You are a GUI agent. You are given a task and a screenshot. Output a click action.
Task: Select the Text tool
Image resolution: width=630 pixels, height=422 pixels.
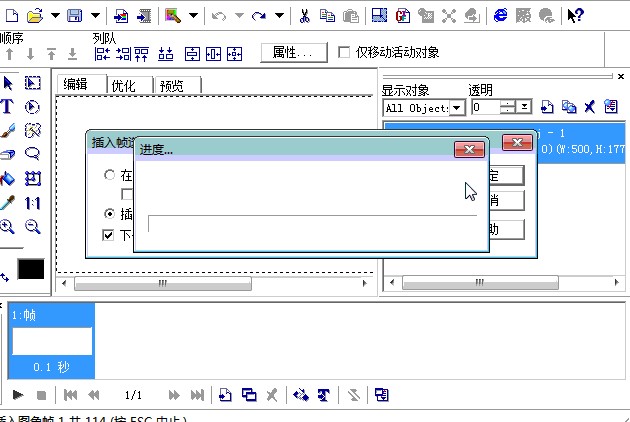tap(8, 106)
